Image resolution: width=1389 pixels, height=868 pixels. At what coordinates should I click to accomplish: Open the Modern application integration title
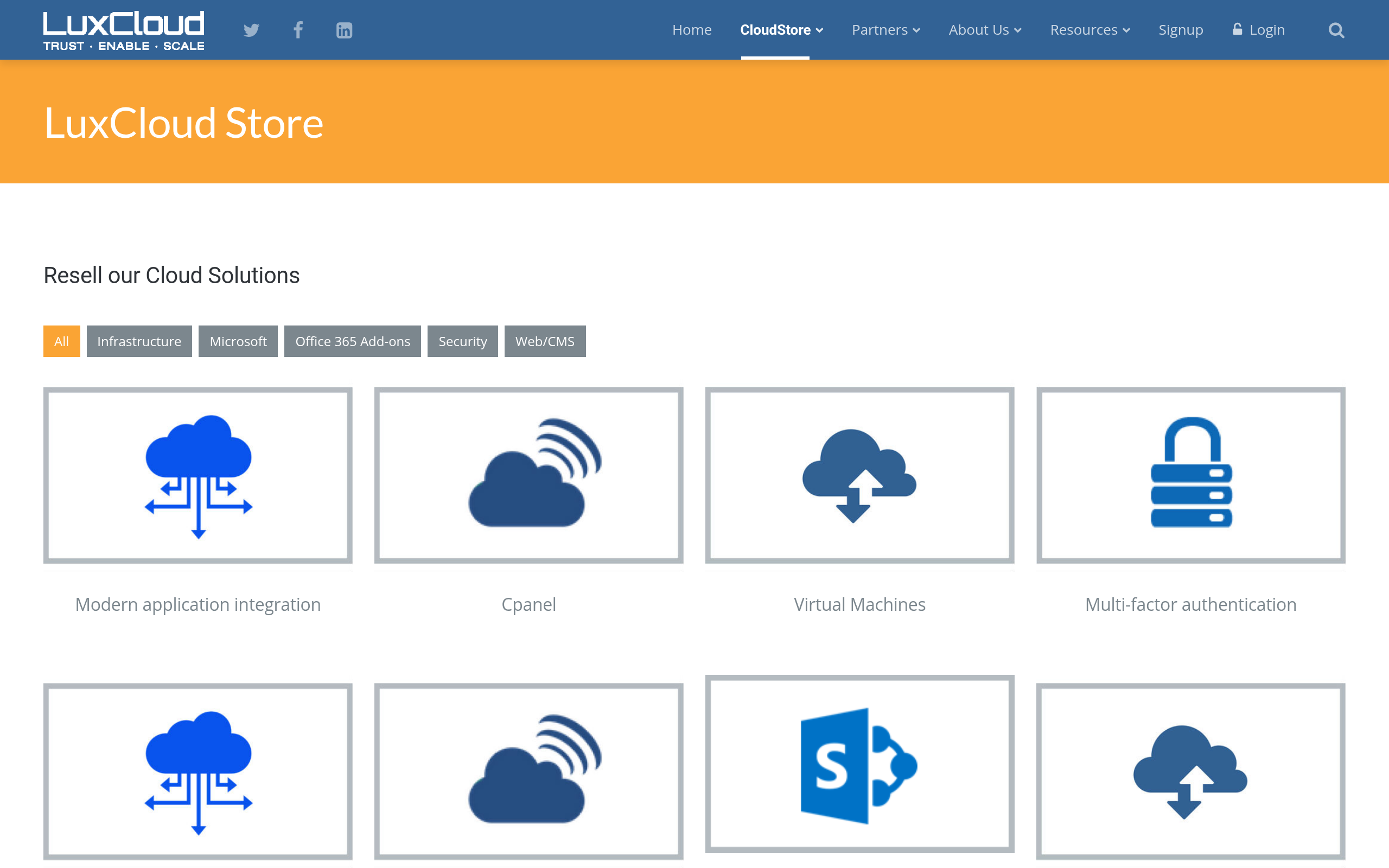click(198, 604)
